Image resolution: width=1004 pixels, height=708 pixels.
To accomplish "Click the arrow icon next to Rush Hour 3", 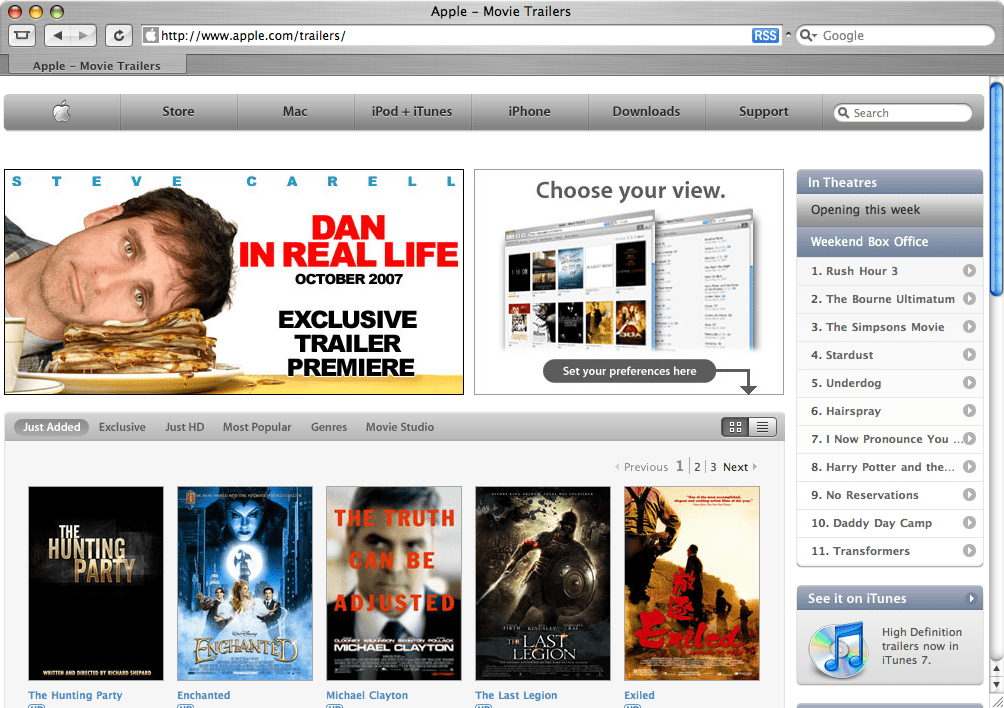I will [969, 271].
